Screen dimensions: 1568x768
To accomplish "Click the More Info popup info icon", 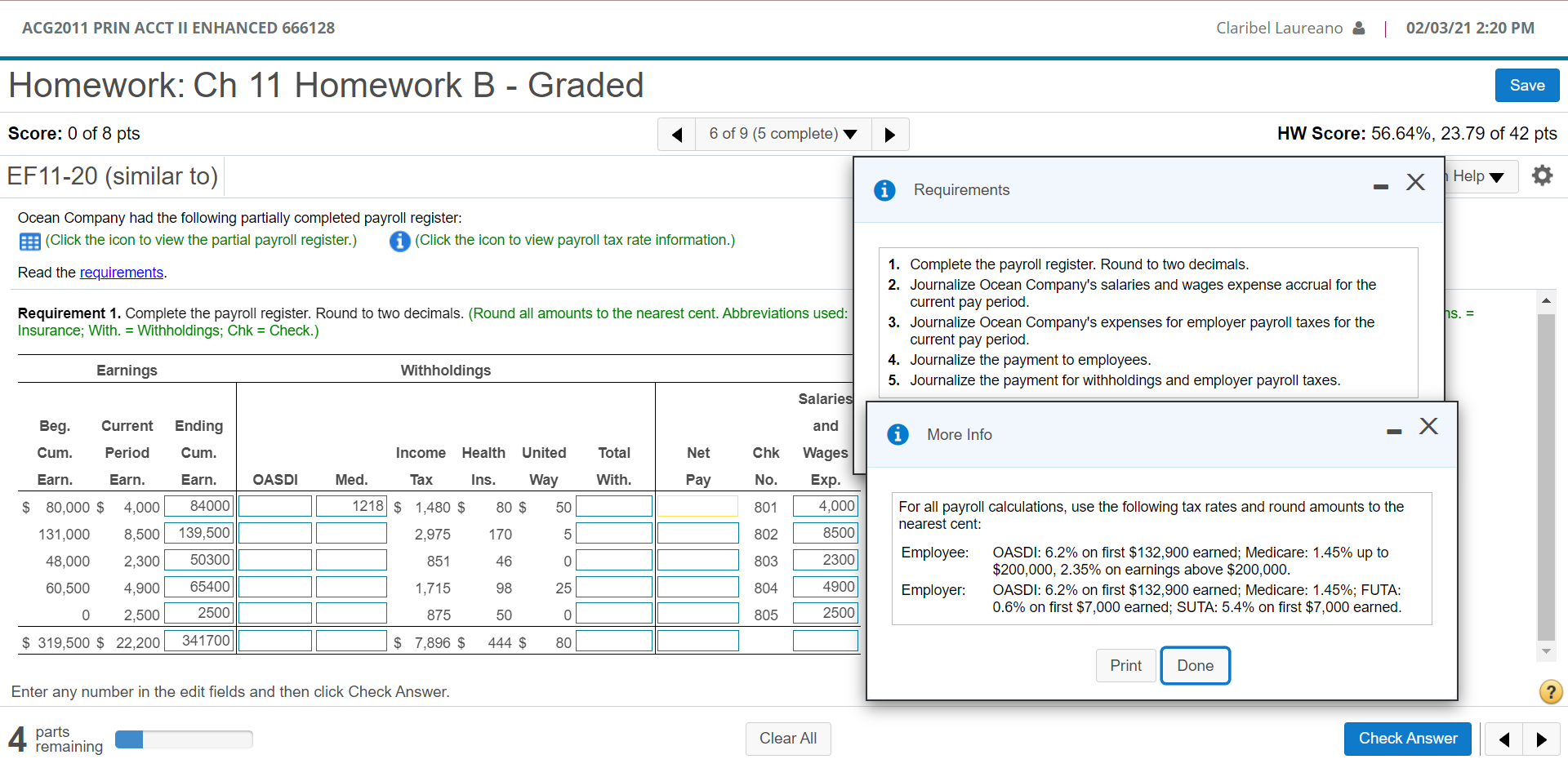I will 898,434.
